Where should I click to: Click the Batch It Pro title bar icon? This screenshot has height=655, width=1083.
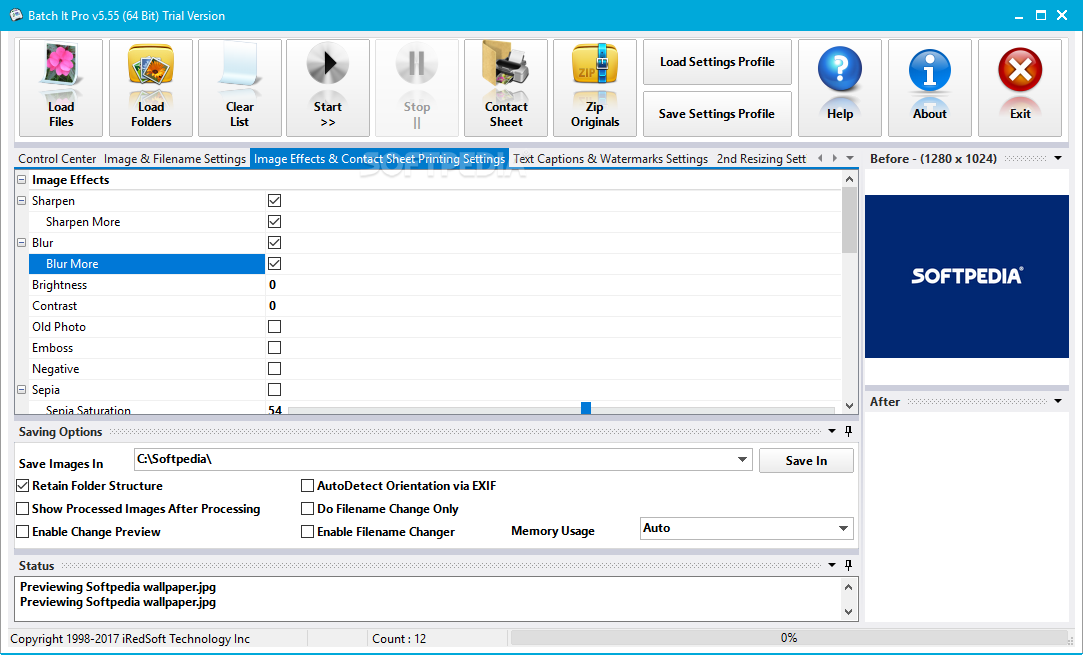[15, 15]
